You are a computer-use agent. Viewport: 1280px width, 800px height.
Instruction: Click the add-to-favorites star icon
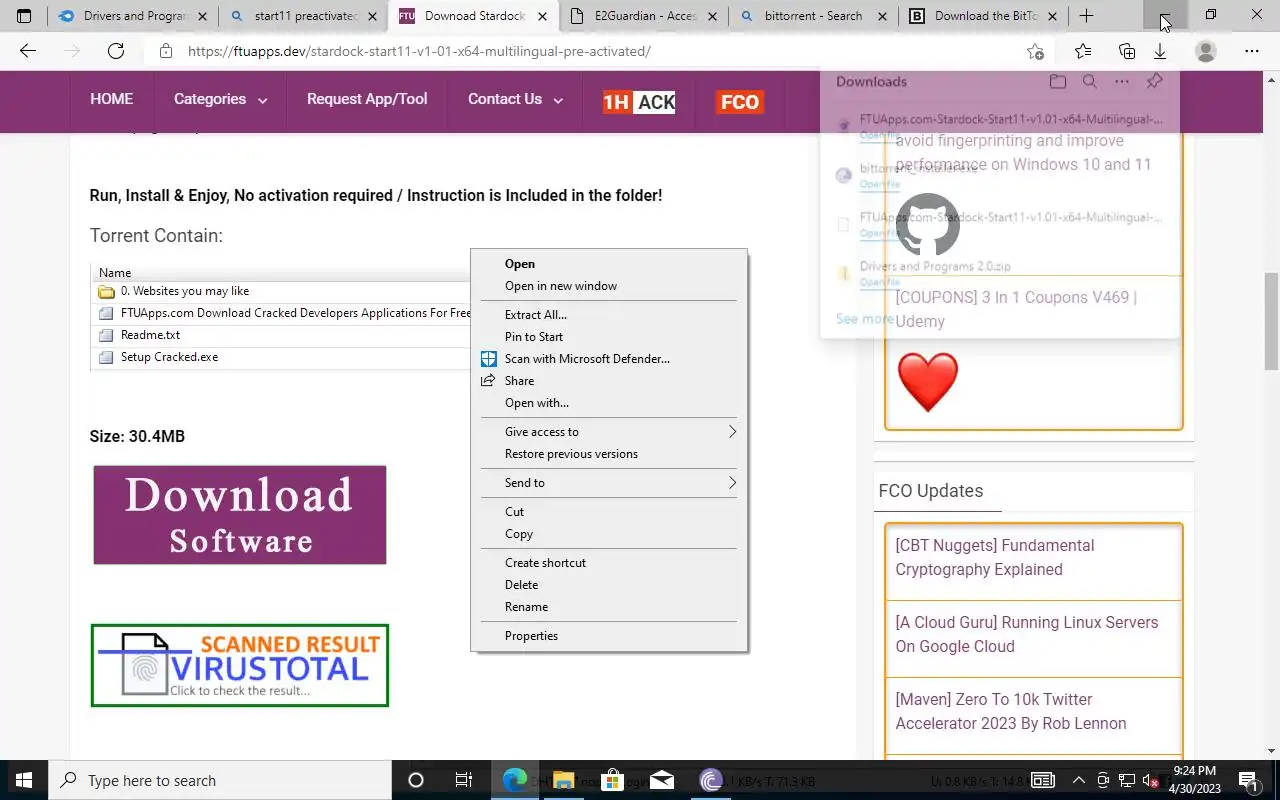coord(1035,51)
